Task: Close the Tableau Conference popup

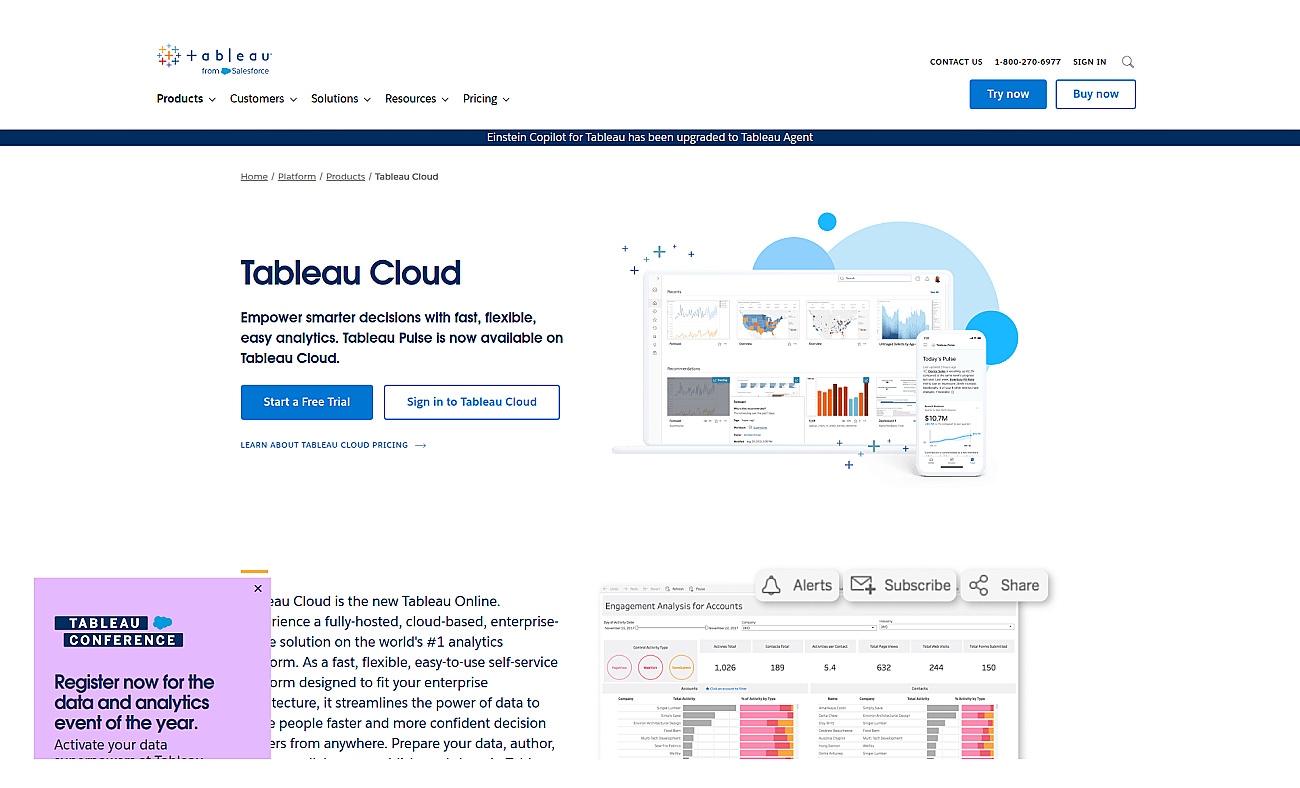Action: [x=258, y=589]
